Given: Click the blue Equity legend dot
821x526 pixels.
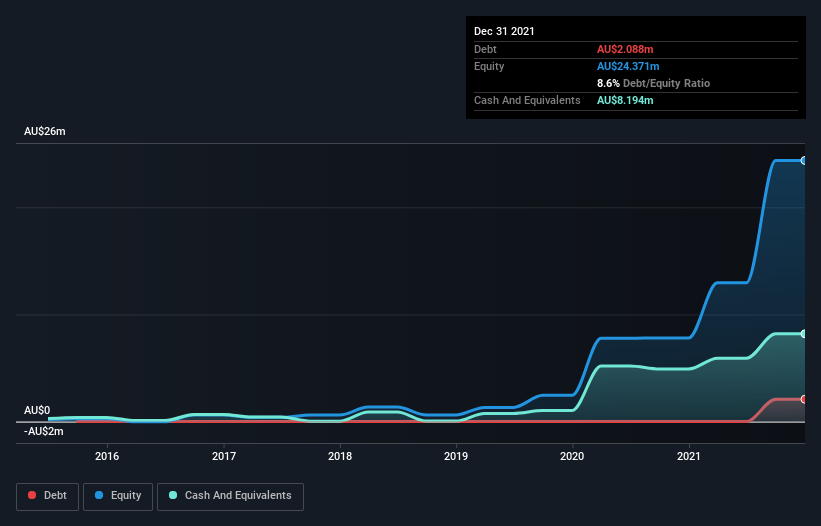Looking at the screenshot, I should 99,495.
